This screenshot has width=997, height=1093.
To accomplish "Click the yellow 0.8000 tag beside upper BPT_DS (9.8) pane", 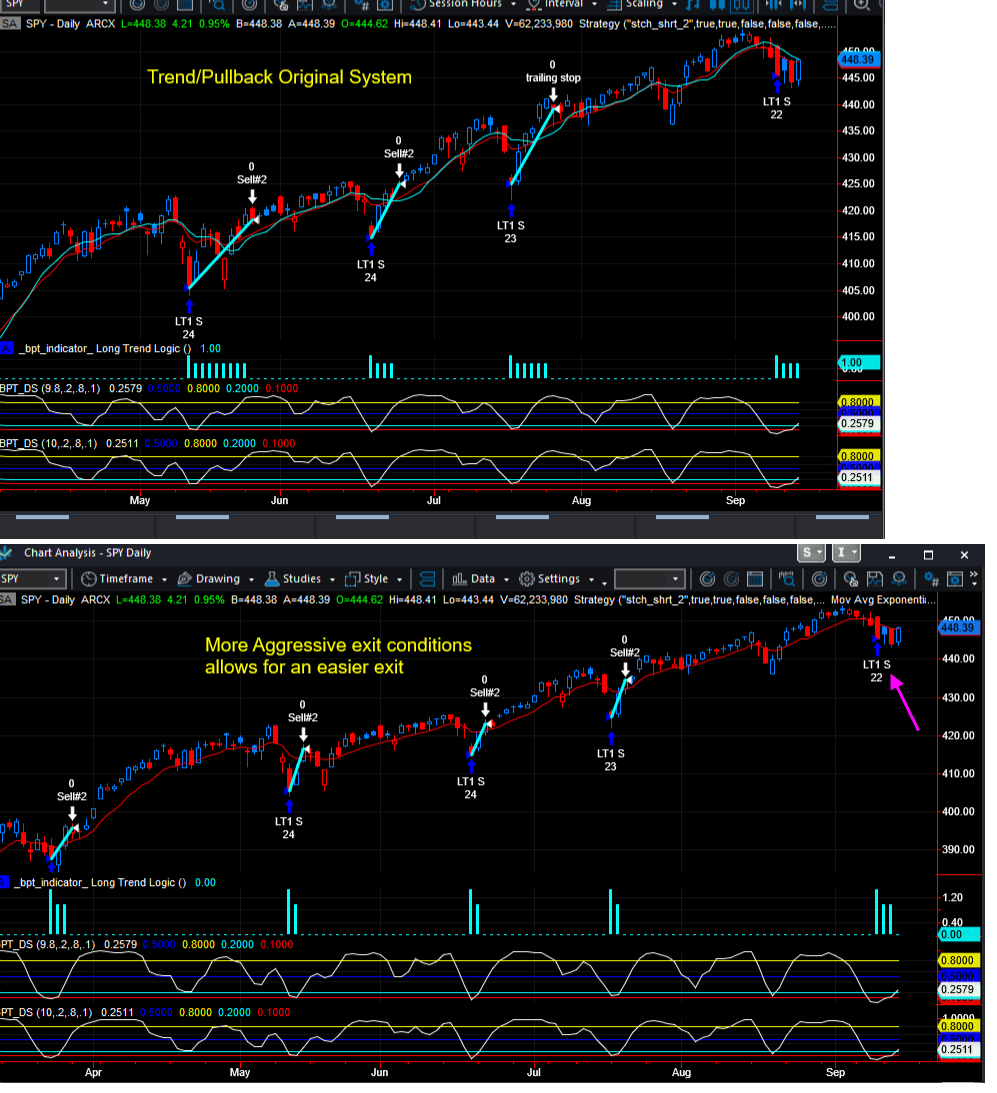I will pos(858,402).
